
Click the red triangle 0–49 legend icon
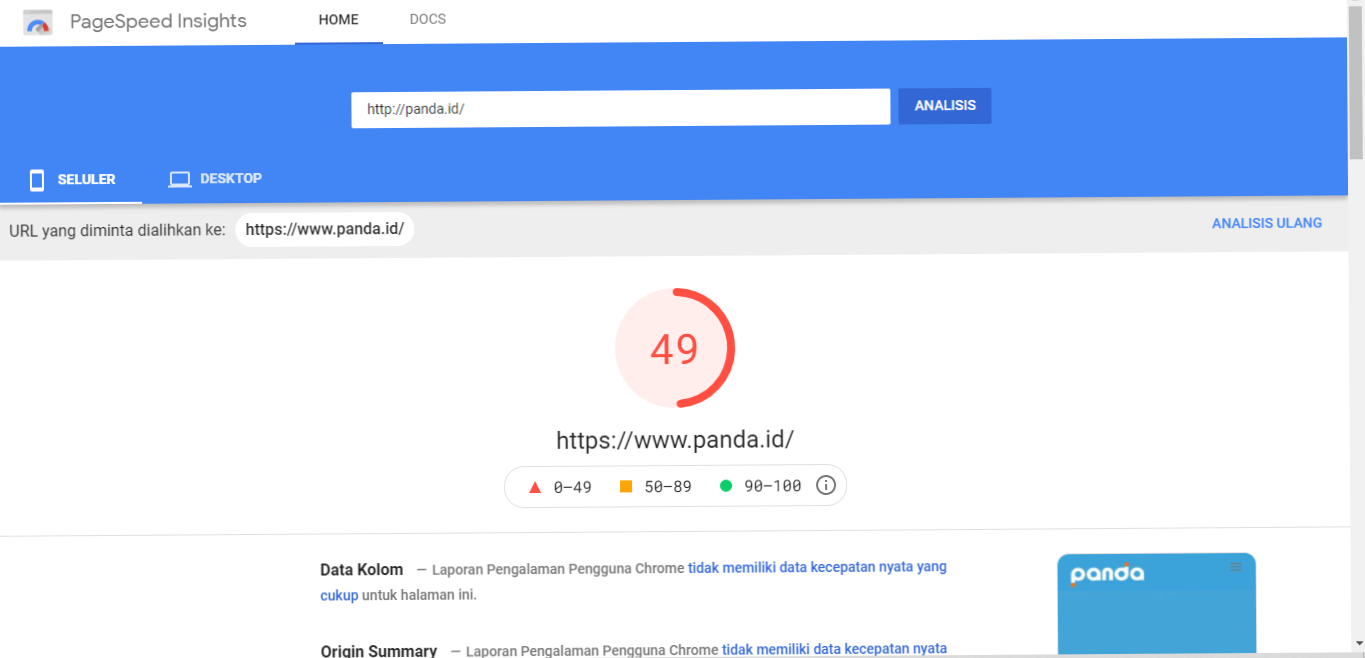pyautogui.click(x=534, y=487)
